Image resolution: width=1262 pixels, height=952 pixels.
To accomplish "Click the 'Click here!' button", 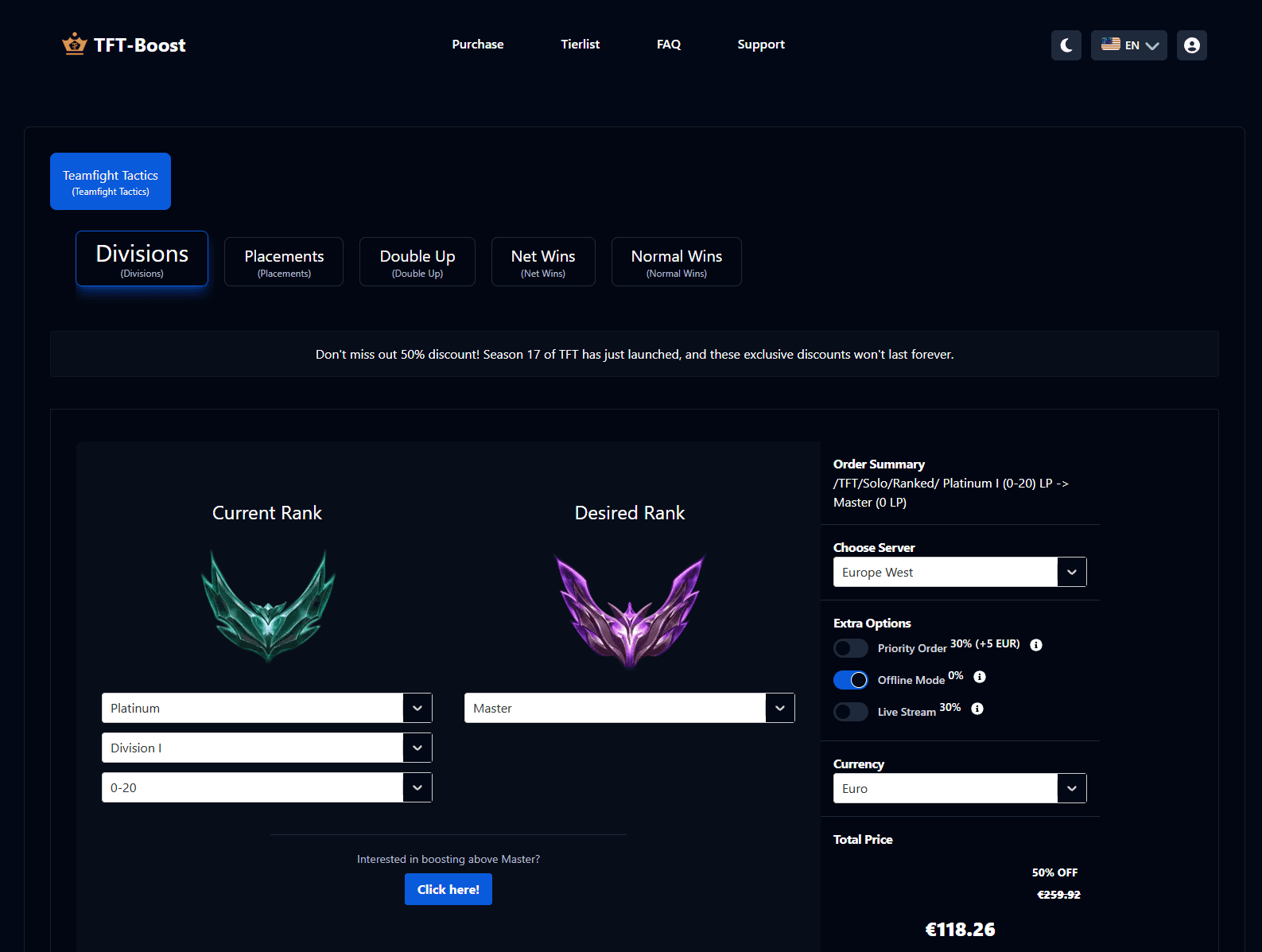I will coord(448,889).
